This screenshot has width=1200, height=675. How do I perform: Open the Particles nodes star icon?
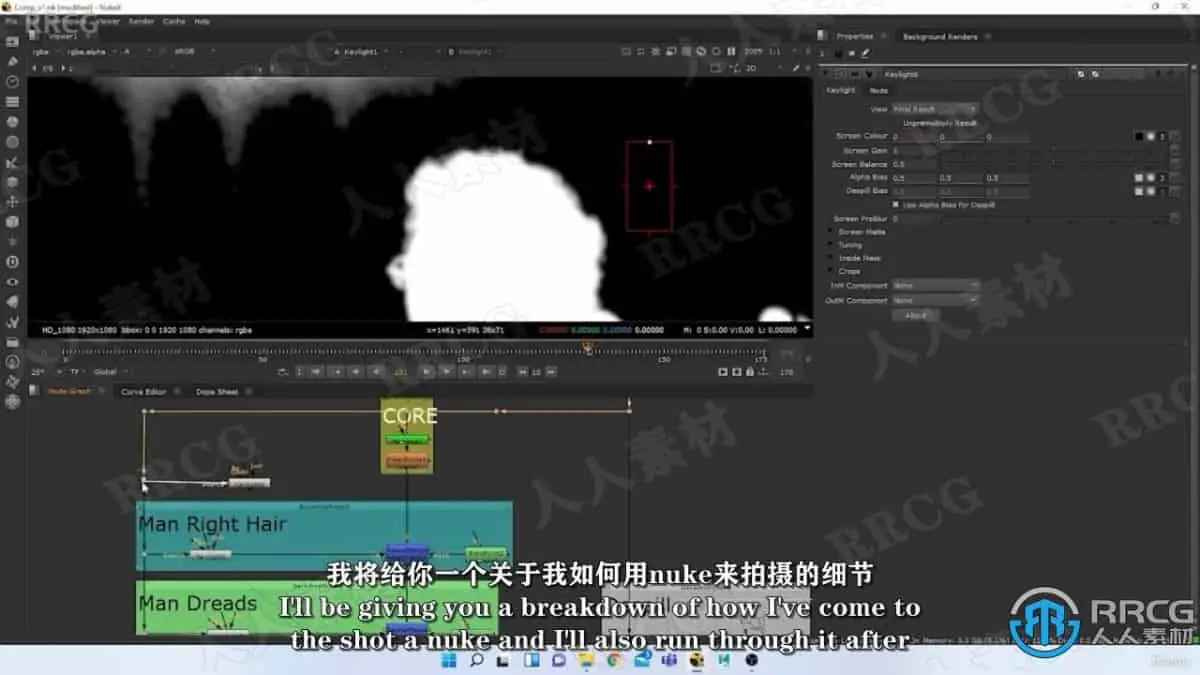13,242
